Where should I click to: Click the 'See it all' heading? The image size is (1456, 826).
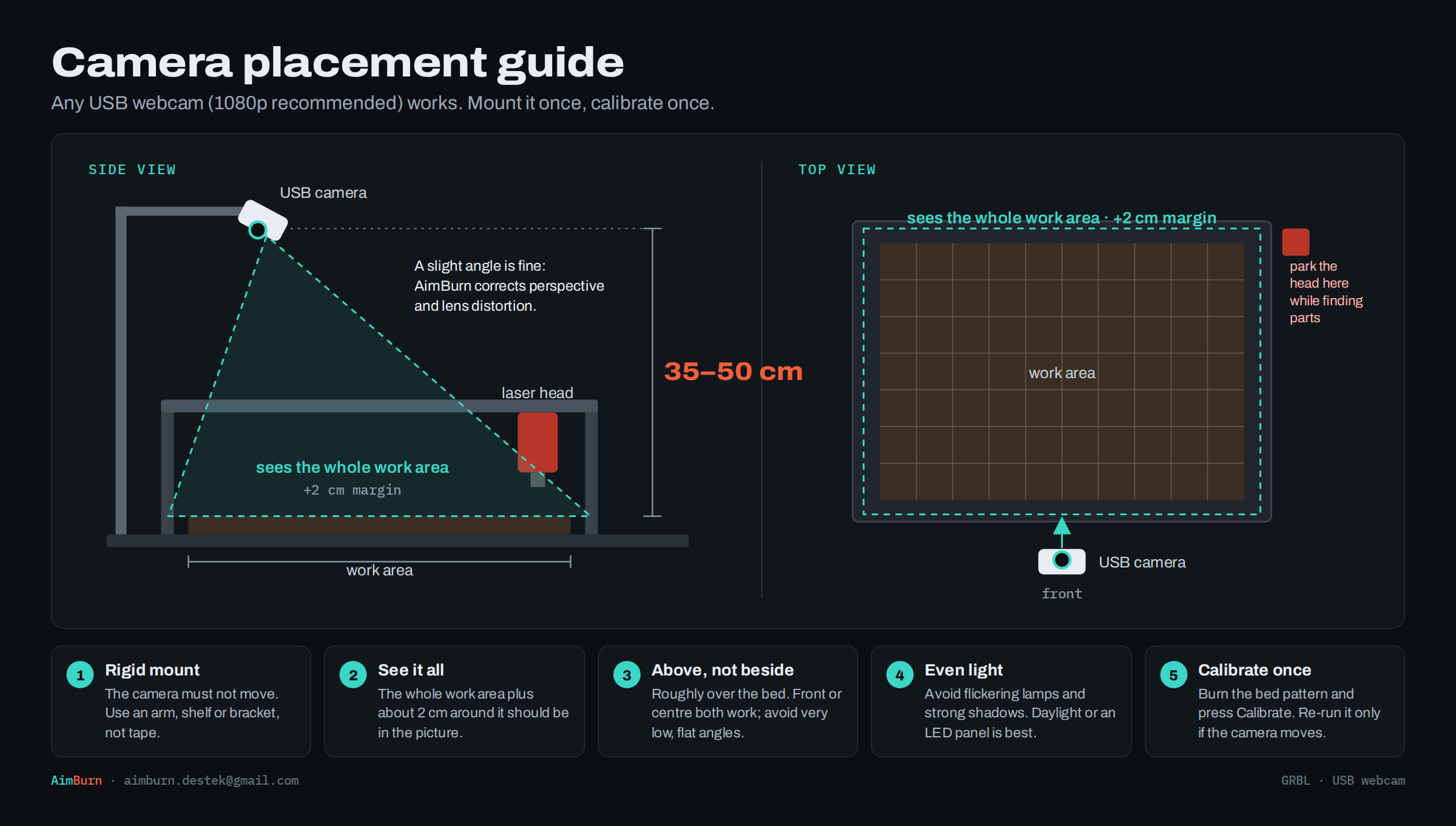411,670
